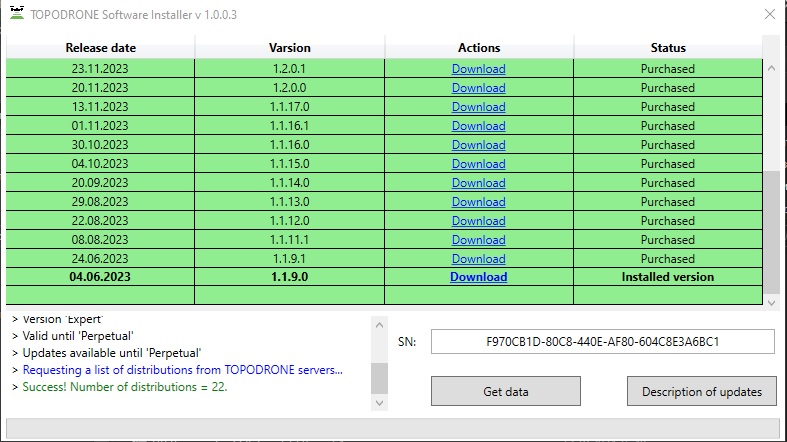
Task: Click log panel scroll up arrow
Action: pyautogui.click(x=379, y=325)
